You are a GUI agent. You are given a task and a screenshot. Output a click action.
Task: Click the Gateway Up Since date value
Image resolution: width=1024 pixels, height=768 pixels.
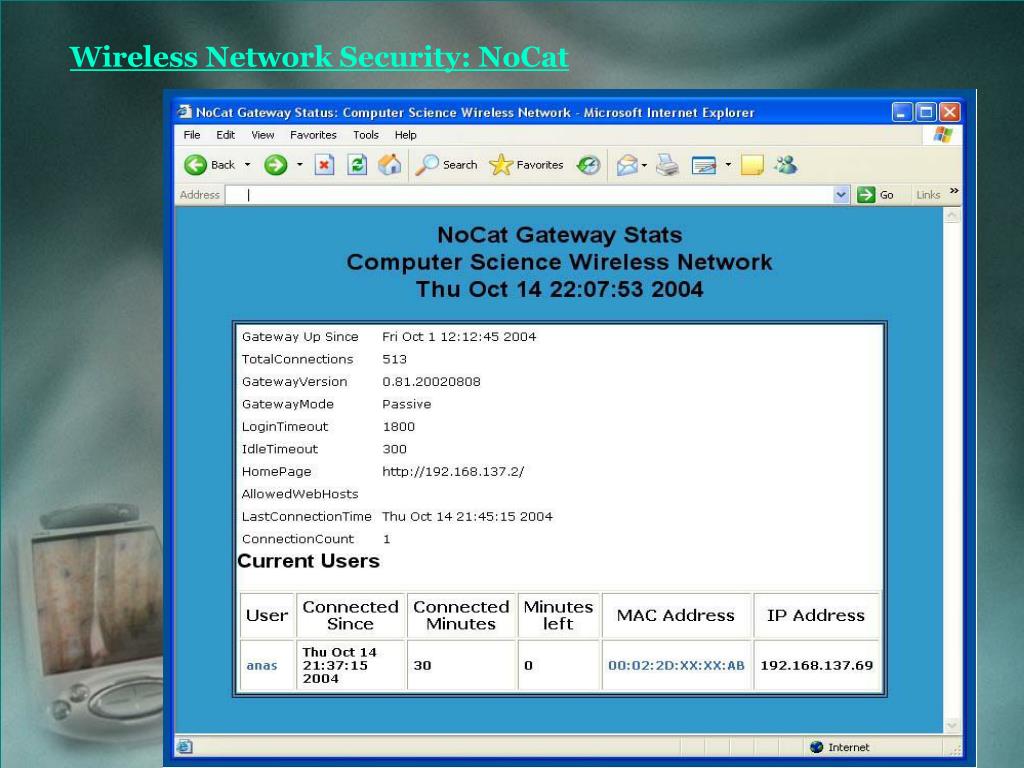click(459, 337)
